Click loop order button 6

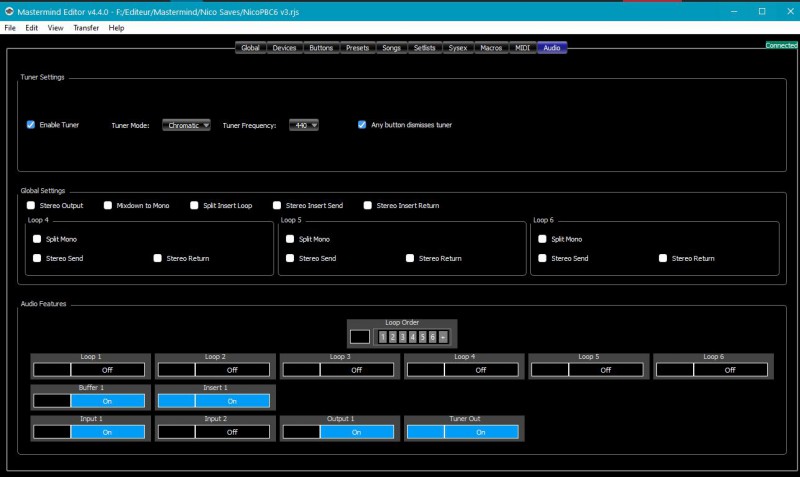433,337
